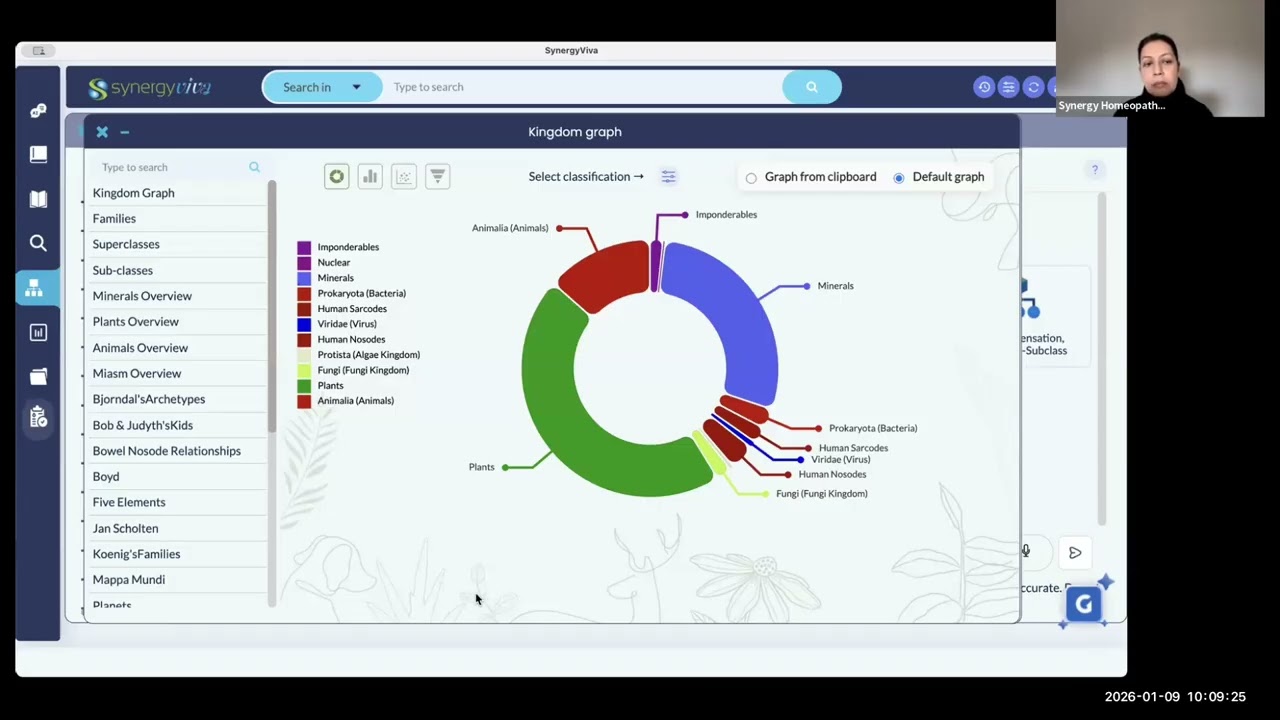The height and width of the screenshot is (720, 1280).
Task: Click the refresh icon in top bar
Action: pyautogui.click(x=1034, y=87)
